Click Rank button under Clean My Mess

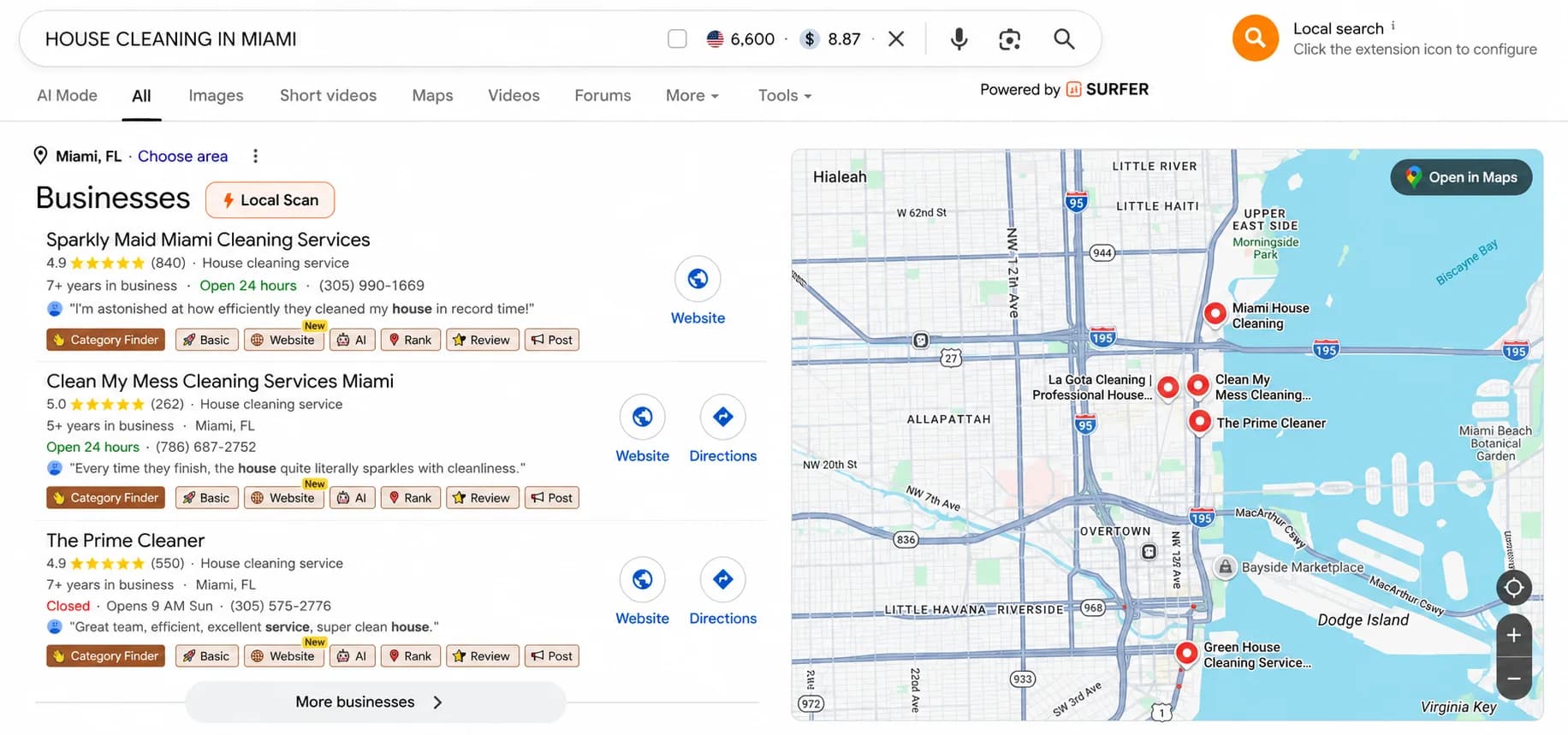pyautogui.click(x=410, y=498)
